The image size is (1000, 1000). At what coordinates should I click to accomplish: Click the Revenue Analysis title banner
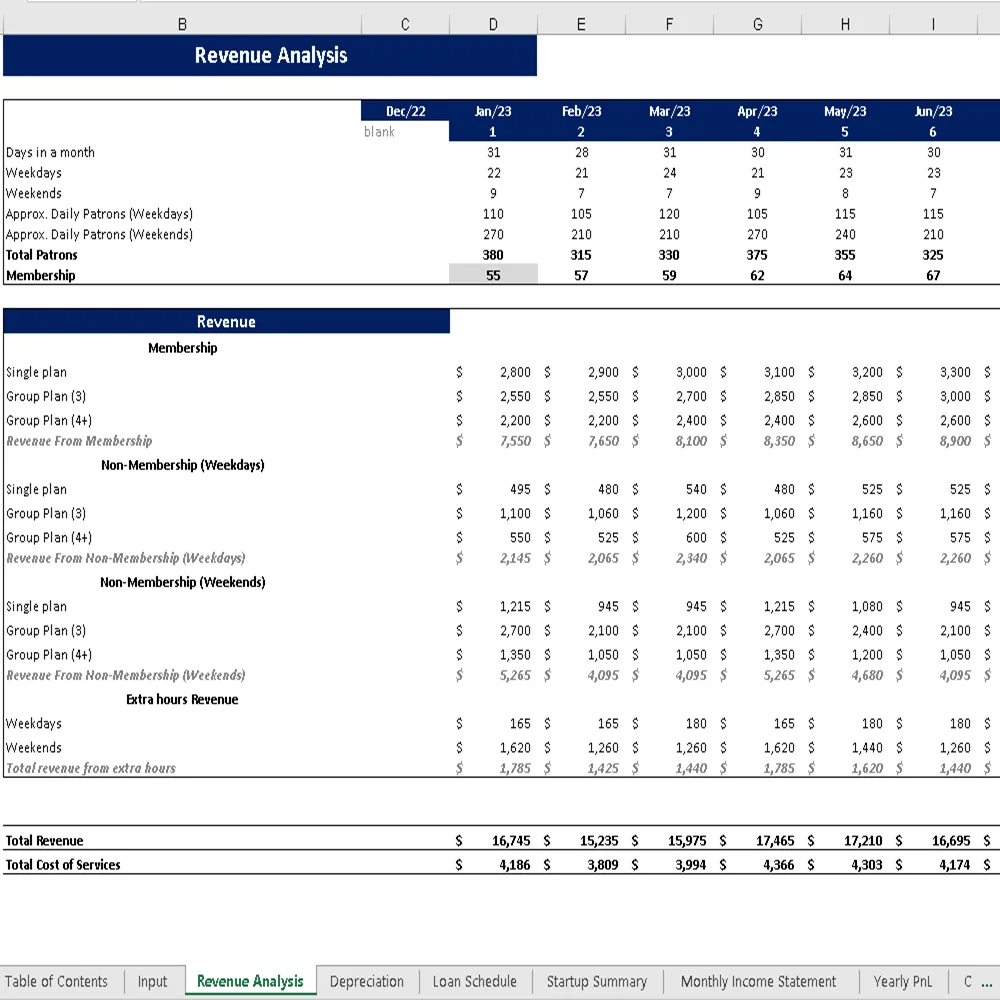coord(270,56)
